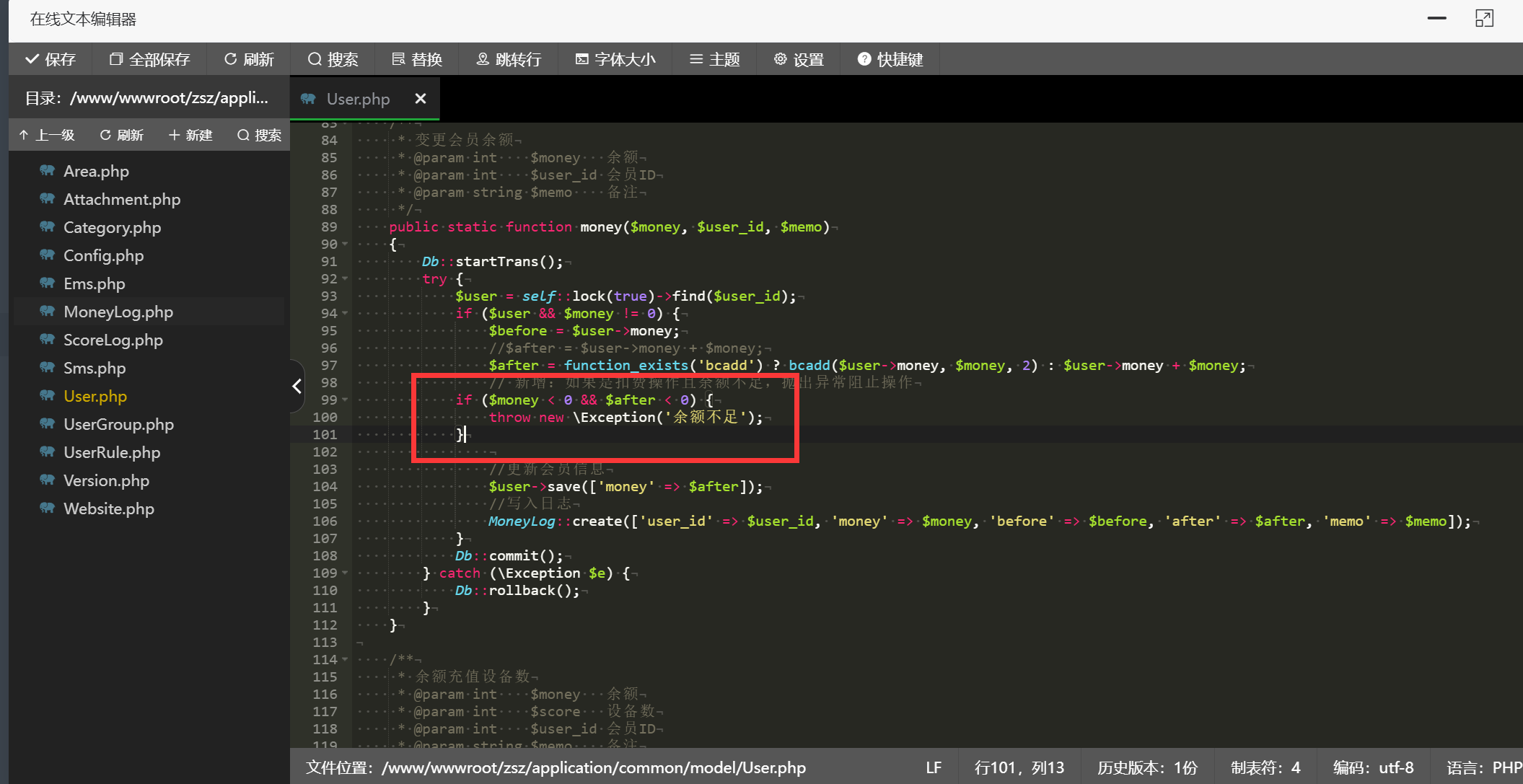This screenshot has height=784, width=1523.
Task: Collapse the catch block at line 109
Action: pyautogui.click(x=345, y=573)
